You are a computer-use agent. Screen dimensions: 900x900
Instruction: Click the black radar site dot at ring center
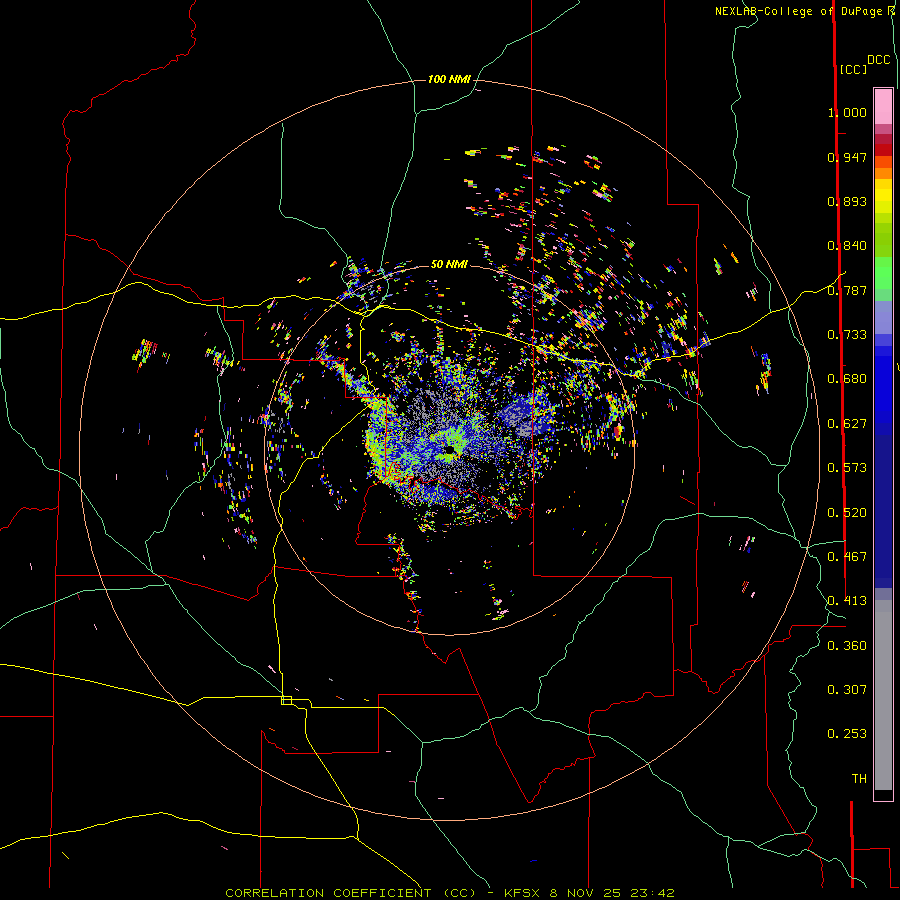(x=449, y=450)
